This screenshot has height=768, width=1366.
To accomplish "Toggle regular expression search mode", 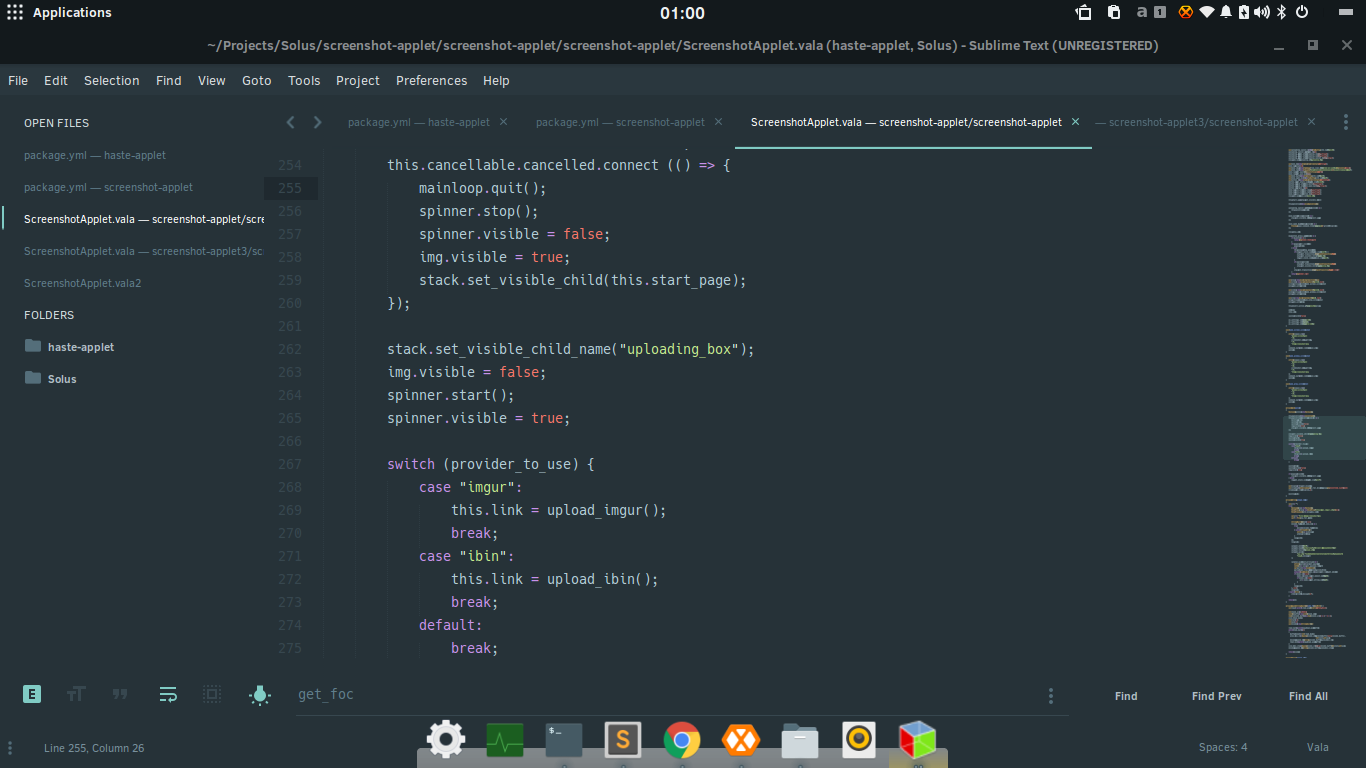I will coord(32,694).
